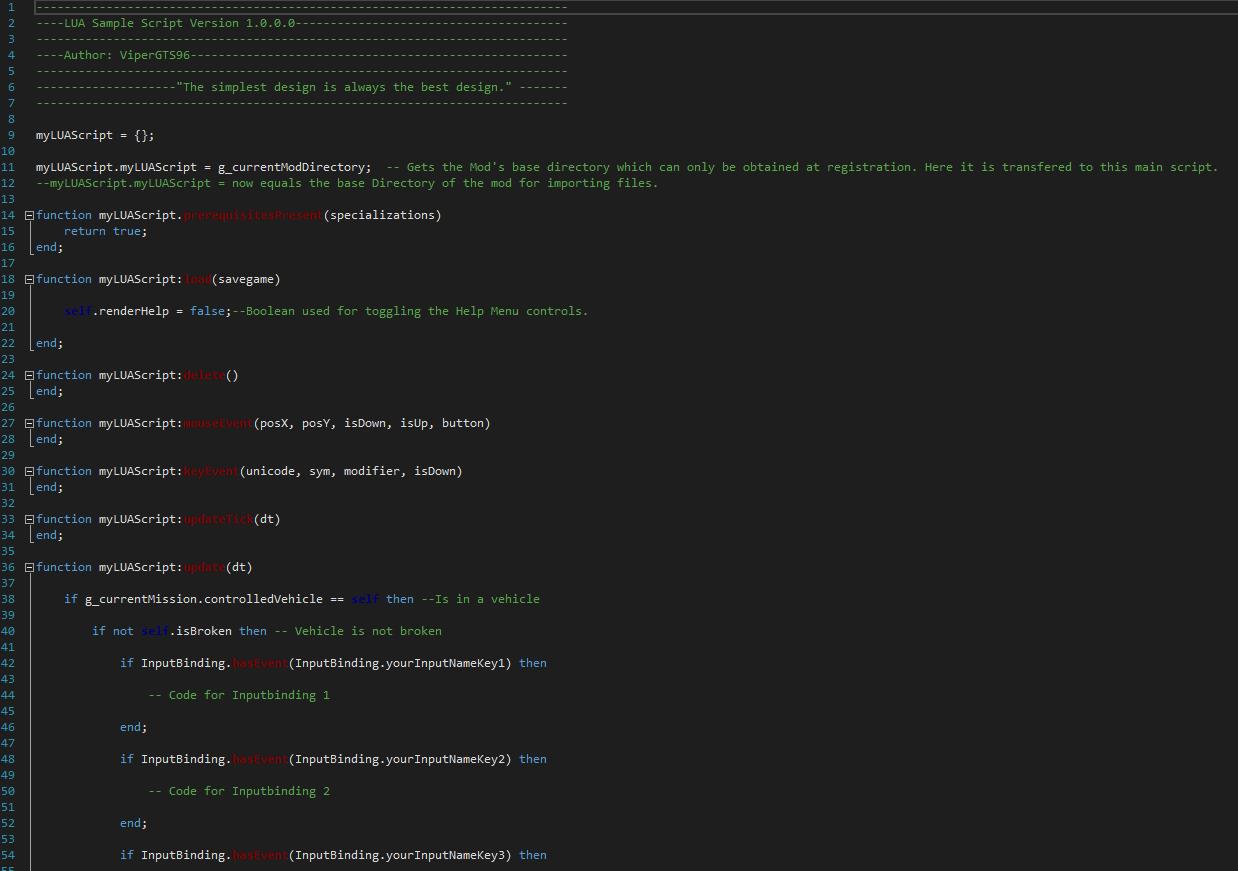Image resolution: width=1238 pixels, height=871 pixels.
Task: Collapse the update function fold marker
Action: point(30,567)
